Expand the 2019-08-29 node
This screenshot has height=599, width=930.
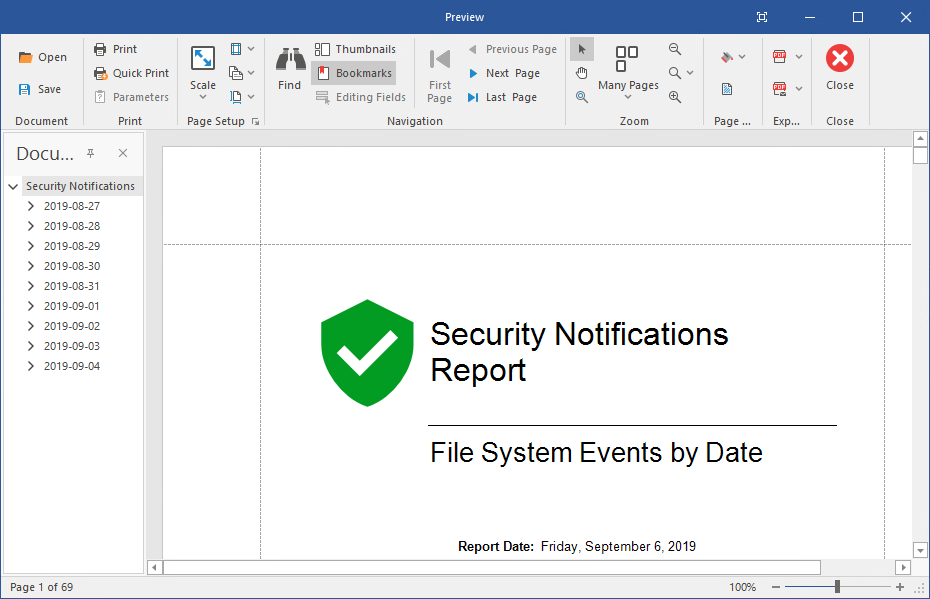click(x=31, y=246)
